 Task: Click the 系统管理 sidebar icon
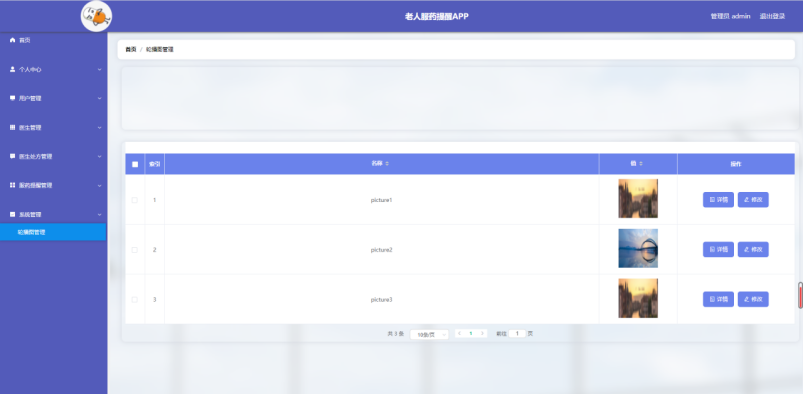click(12, 214)
